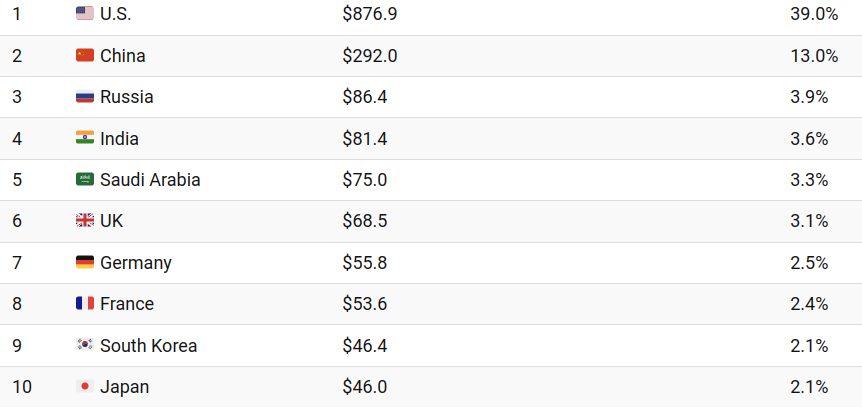Select the South Korea text label
Viewport: 862px width, 410px height.
pos(148,346)
